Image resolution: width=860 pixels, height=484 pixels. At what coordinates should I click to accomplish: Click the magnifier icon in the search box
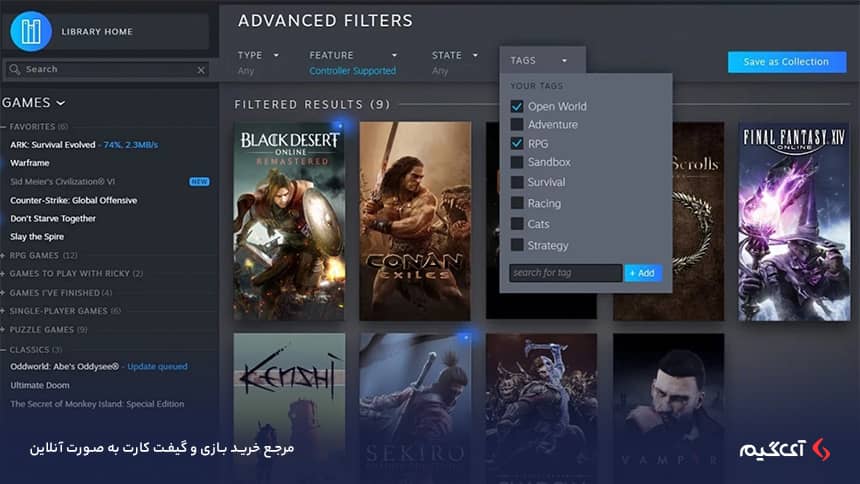click(x=15, y=69)
